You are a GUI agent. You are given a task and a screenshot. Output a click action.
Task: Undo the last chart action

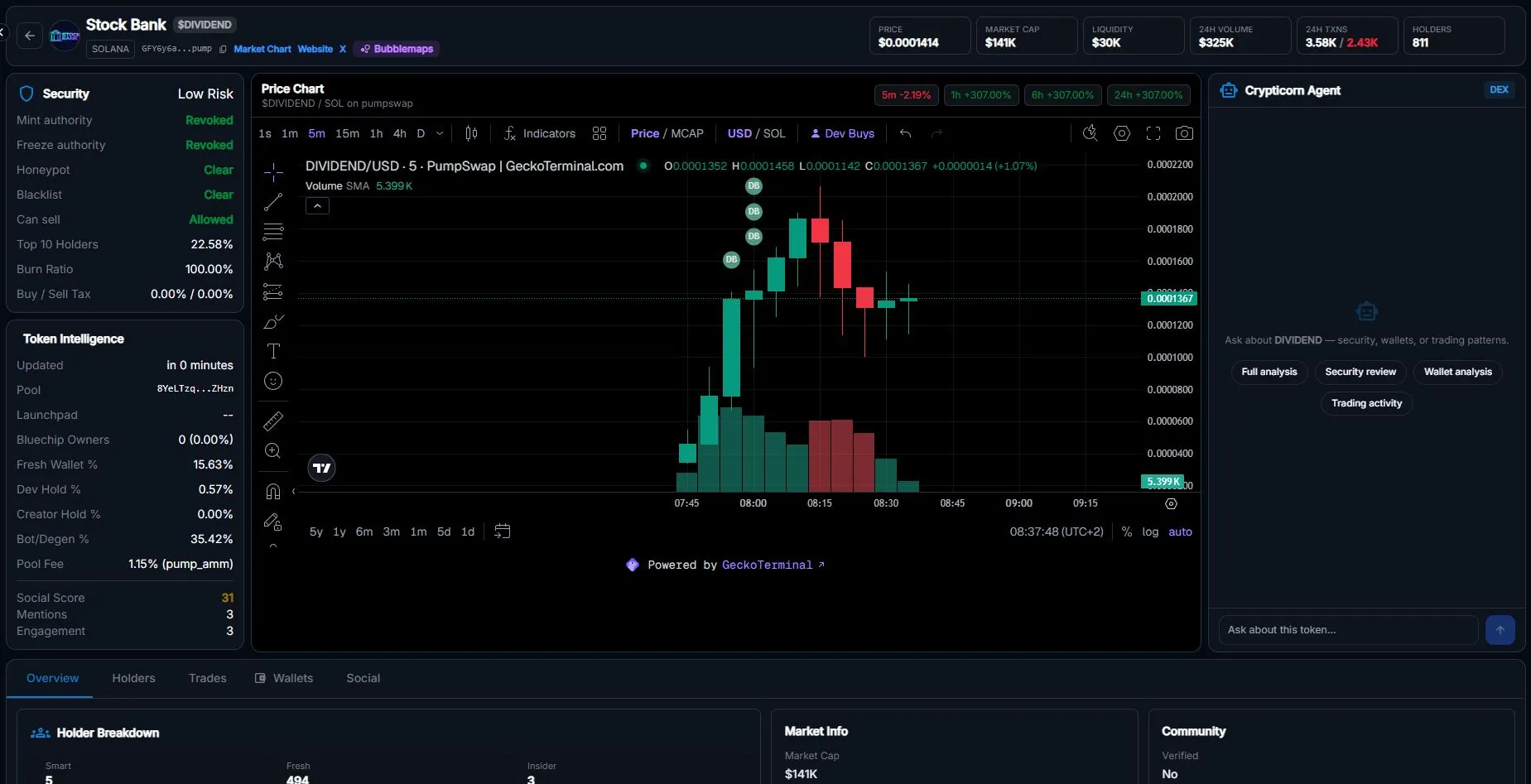906,133
